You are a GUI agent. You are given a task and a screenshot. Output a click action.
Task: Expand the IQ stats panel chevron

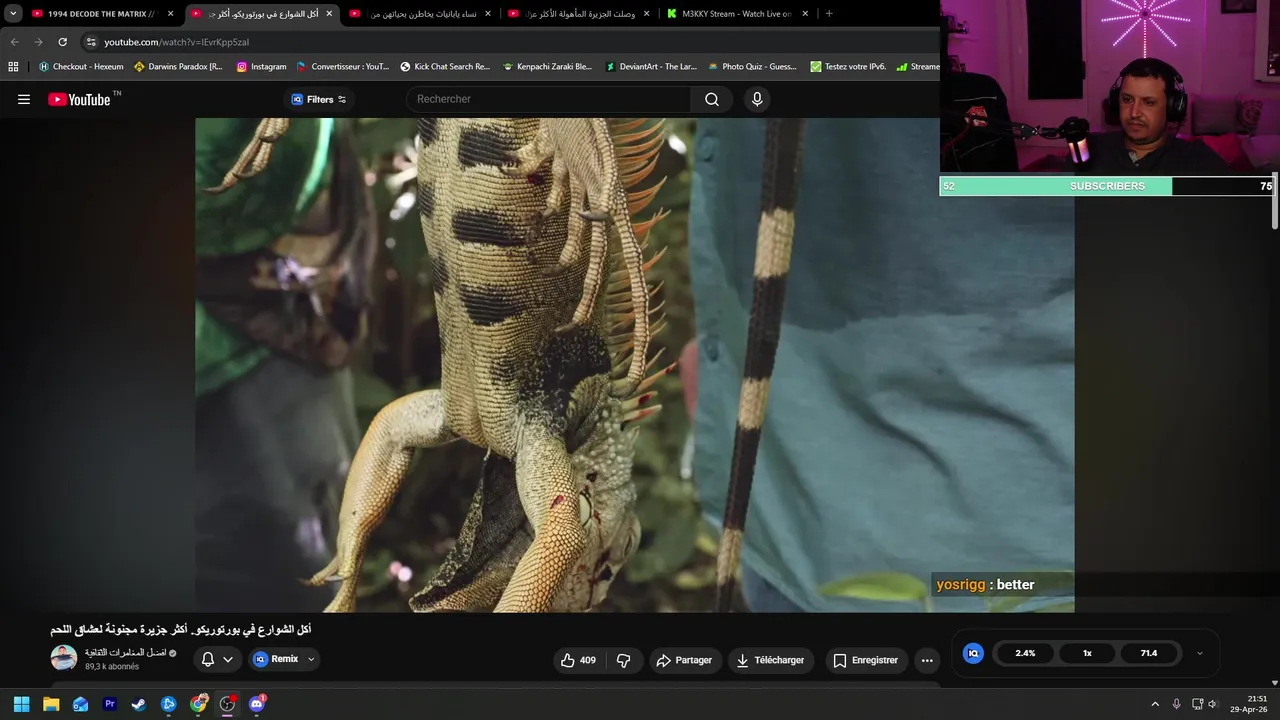[x=1200, y=653]
